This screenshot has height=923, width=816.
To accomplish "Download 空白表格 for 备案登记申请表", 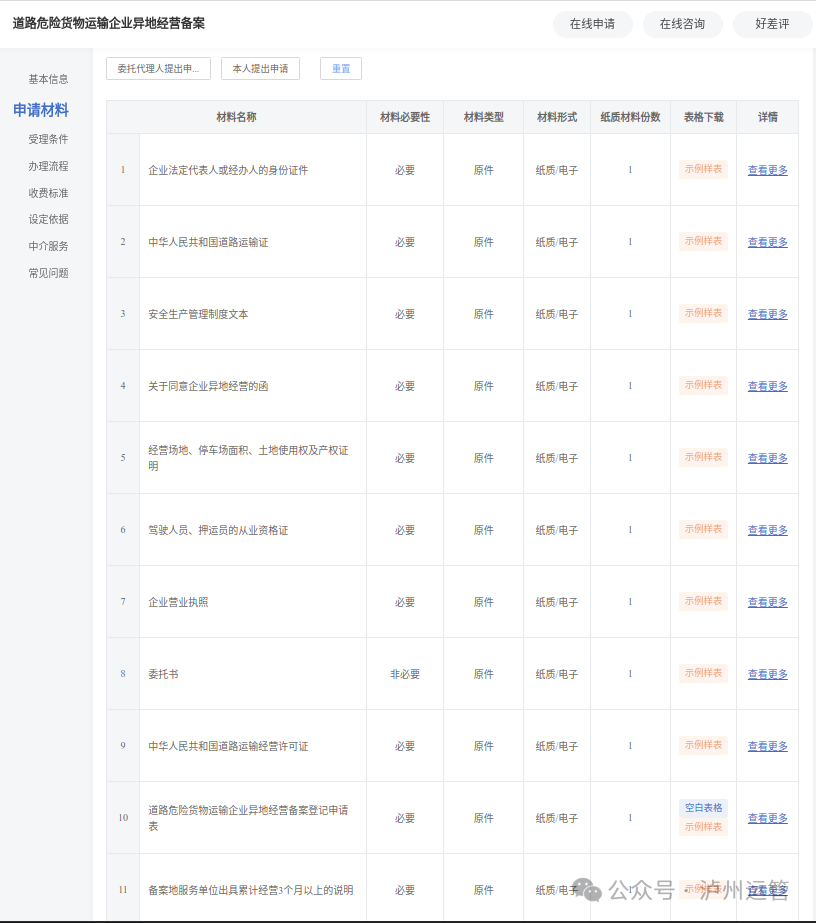I will [703, 808].
